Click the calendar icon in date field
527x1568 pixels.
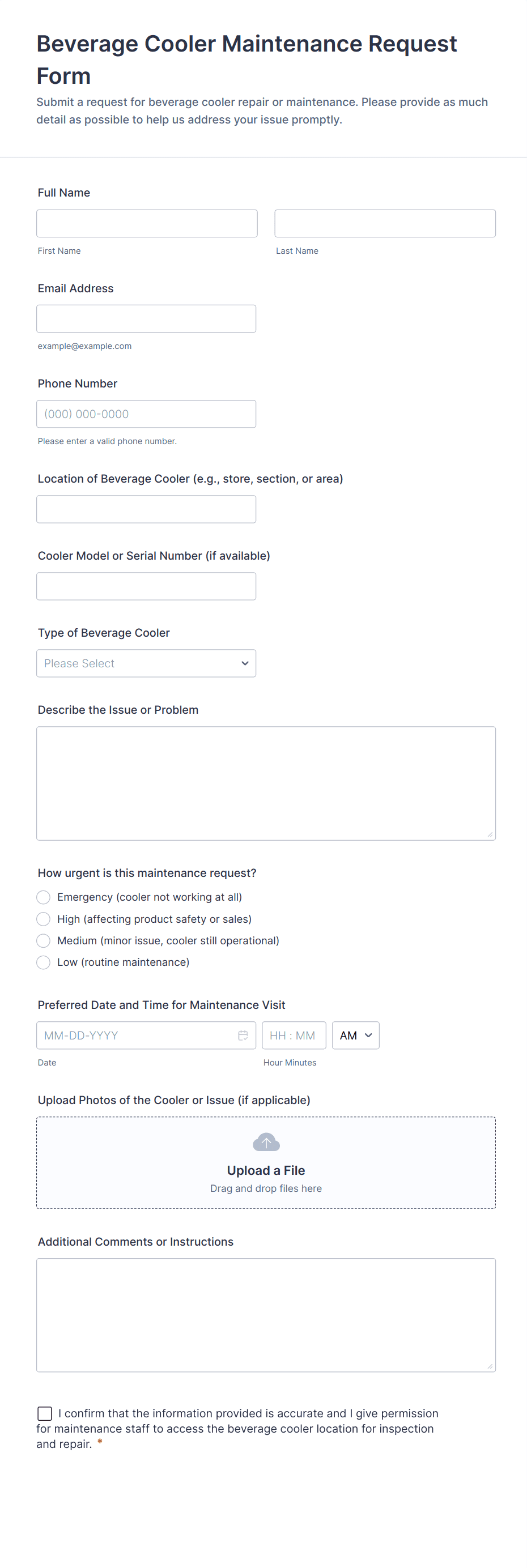pos(243,1036)
